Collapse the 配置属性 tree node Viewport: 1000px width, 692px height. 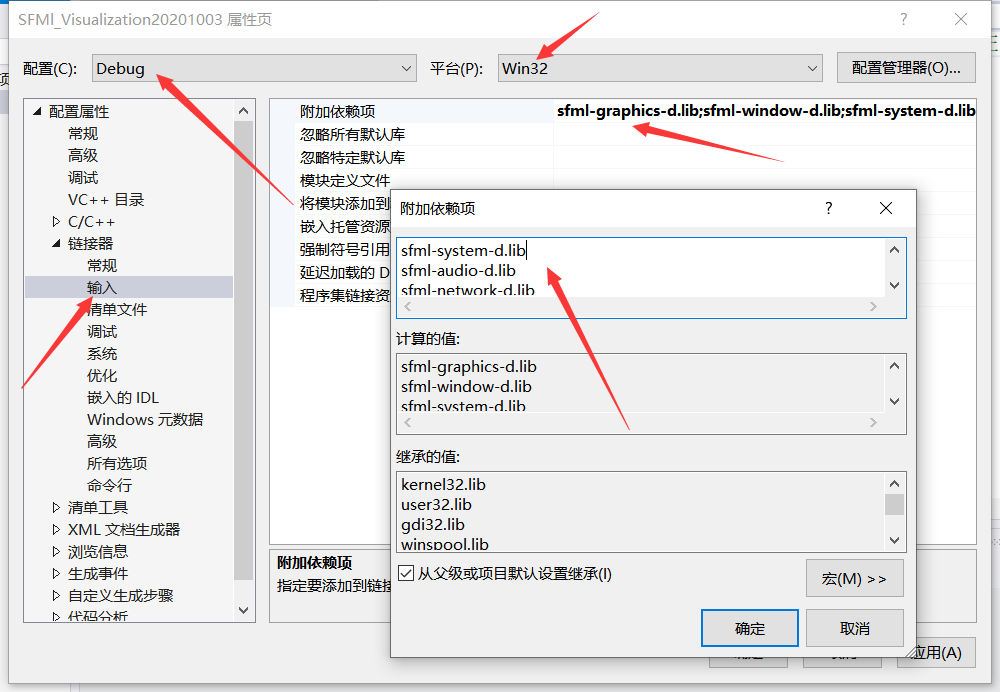(x=37, y=112)
